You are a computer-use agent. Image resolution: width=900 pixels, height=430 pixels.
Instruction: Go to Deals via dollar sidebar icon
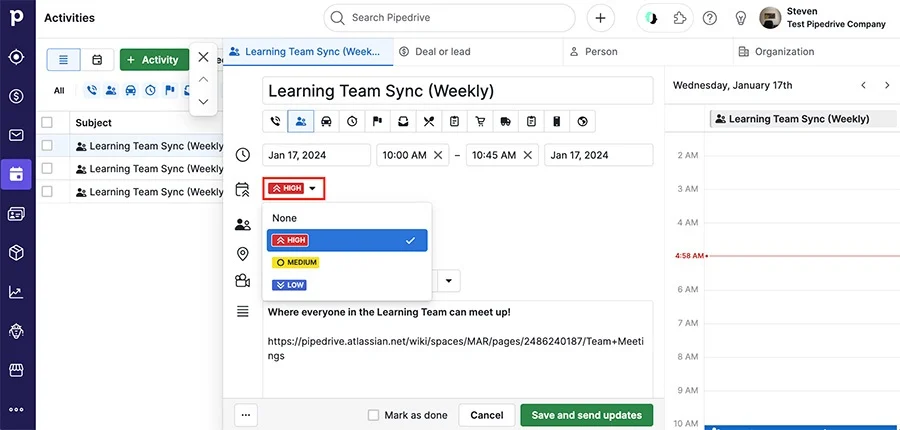(x=17, y=96)
